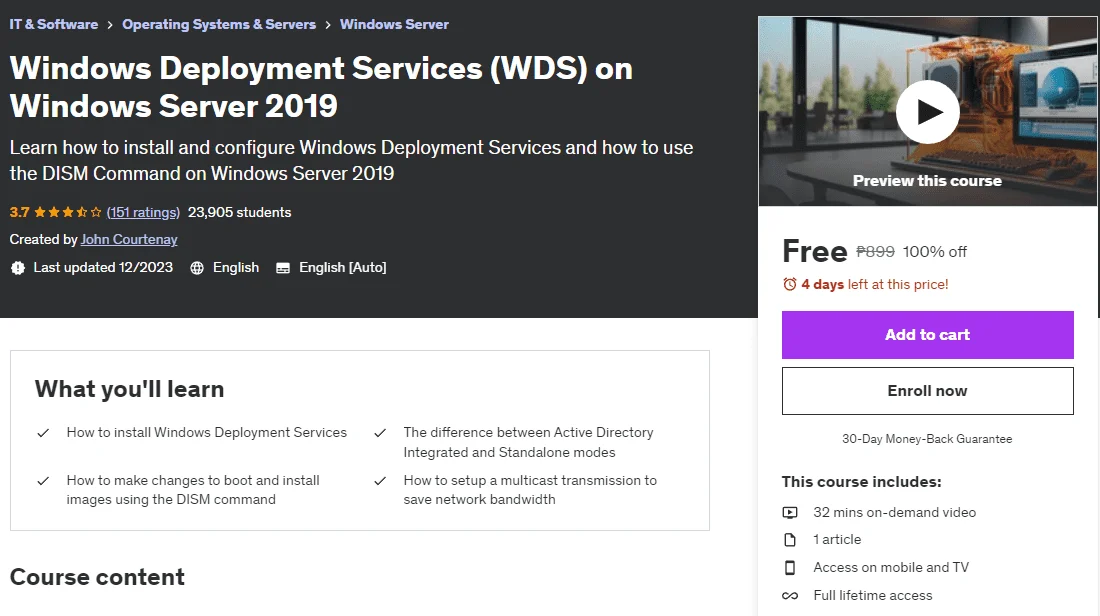Click the article document icon
The height and width of the screenshot is (616, 1100).
pos(790,540)
